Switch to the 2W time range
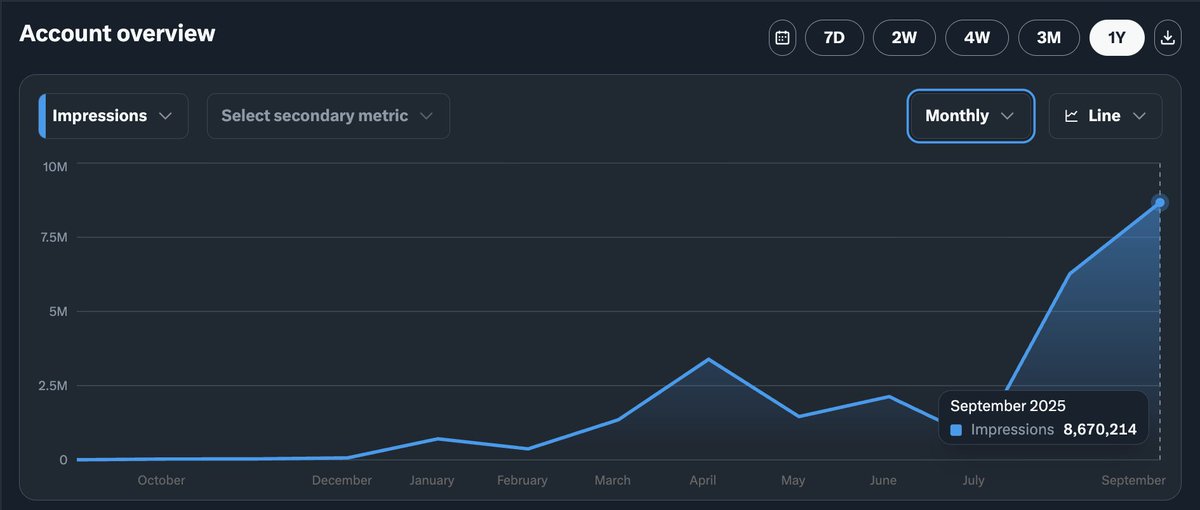Image resolution: width=1200 pixels, height=510 pixels. (x=904, y=38)
